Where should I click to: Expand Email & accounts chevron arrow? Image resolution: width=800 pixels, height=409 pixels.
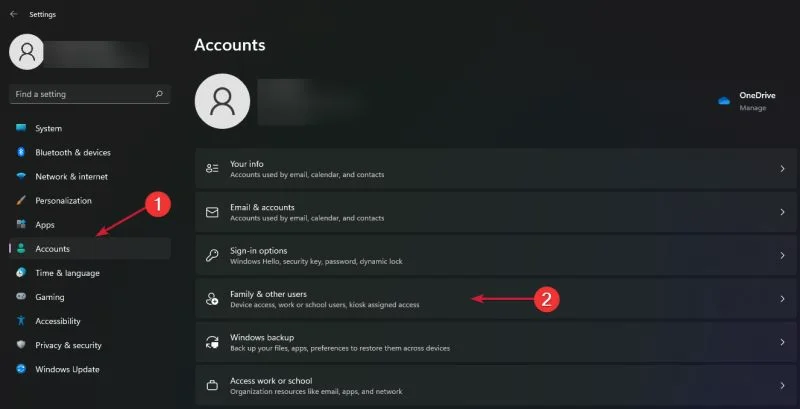(x=782, y=212)
